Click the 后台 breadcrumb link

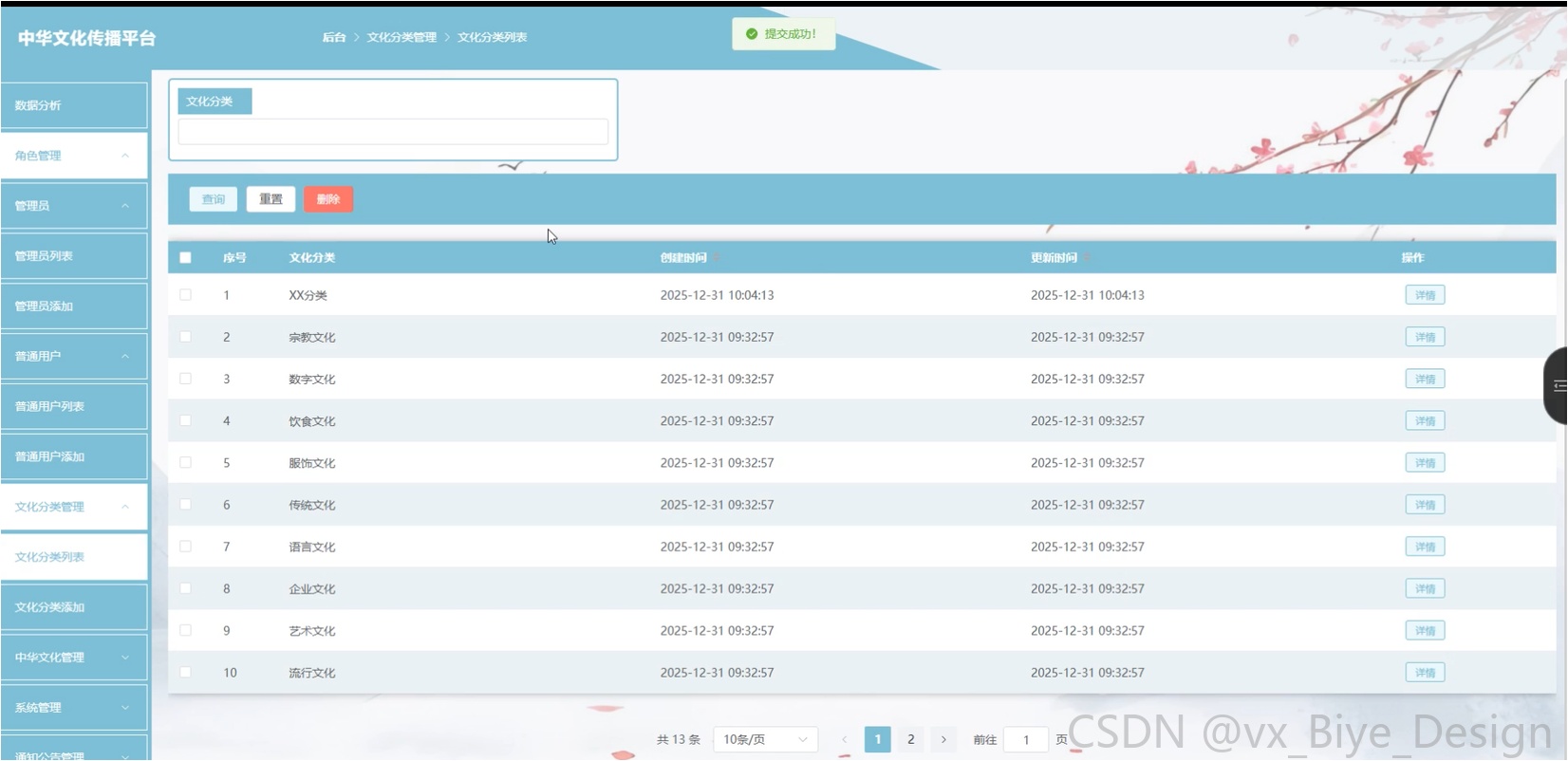[x=334, y=37]
